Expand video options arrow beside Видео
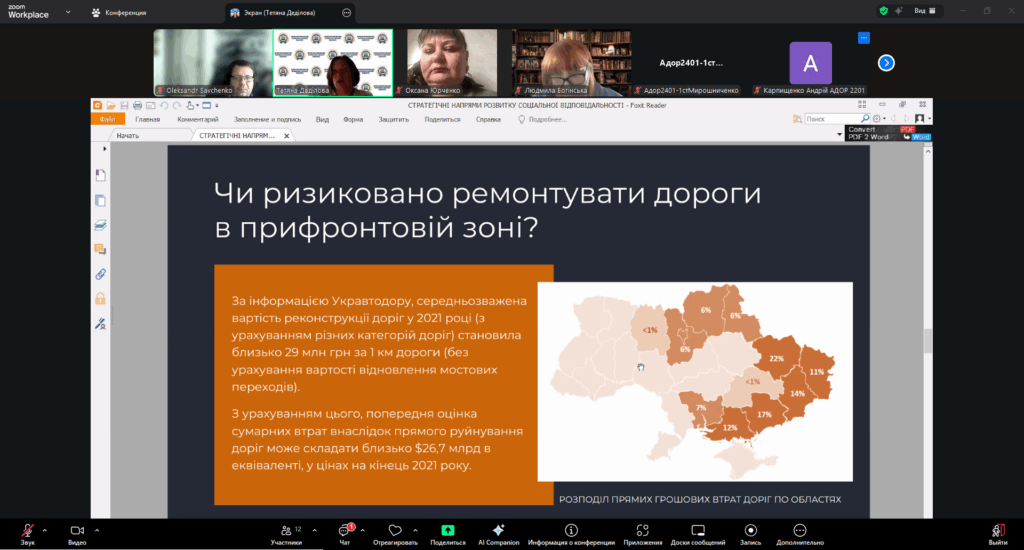The width and height of the screenshot is (1024, 550). [x=96, y=530]
